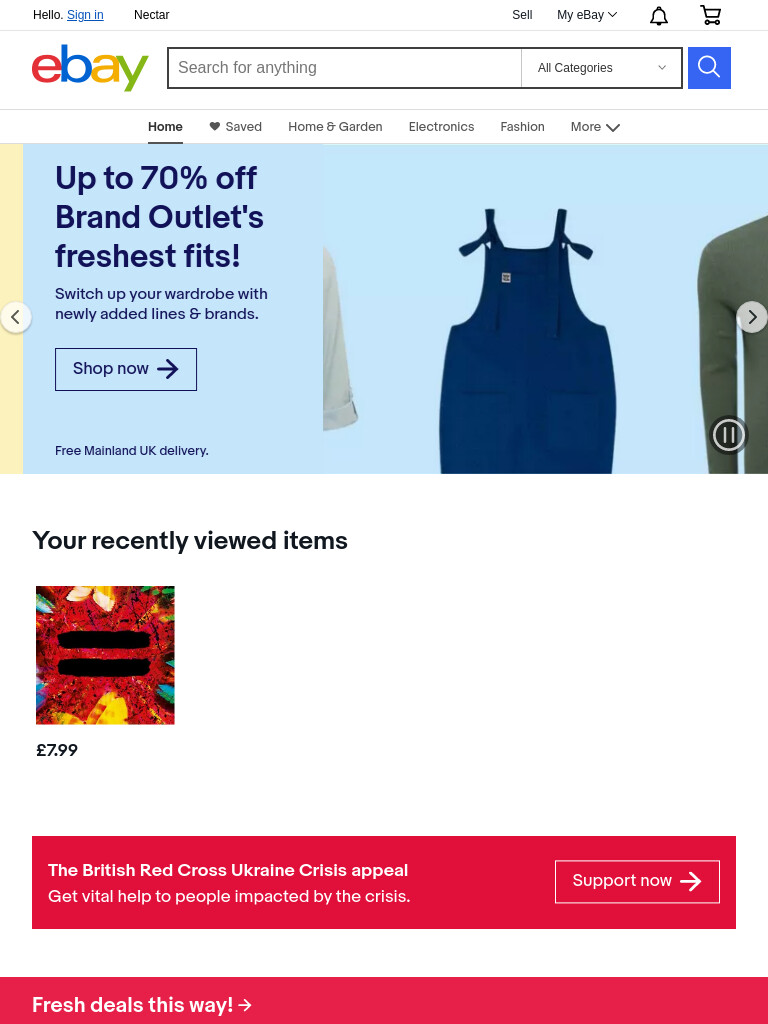
Task: Go to previous carousel slide arrow
Action: coord(16,317)
